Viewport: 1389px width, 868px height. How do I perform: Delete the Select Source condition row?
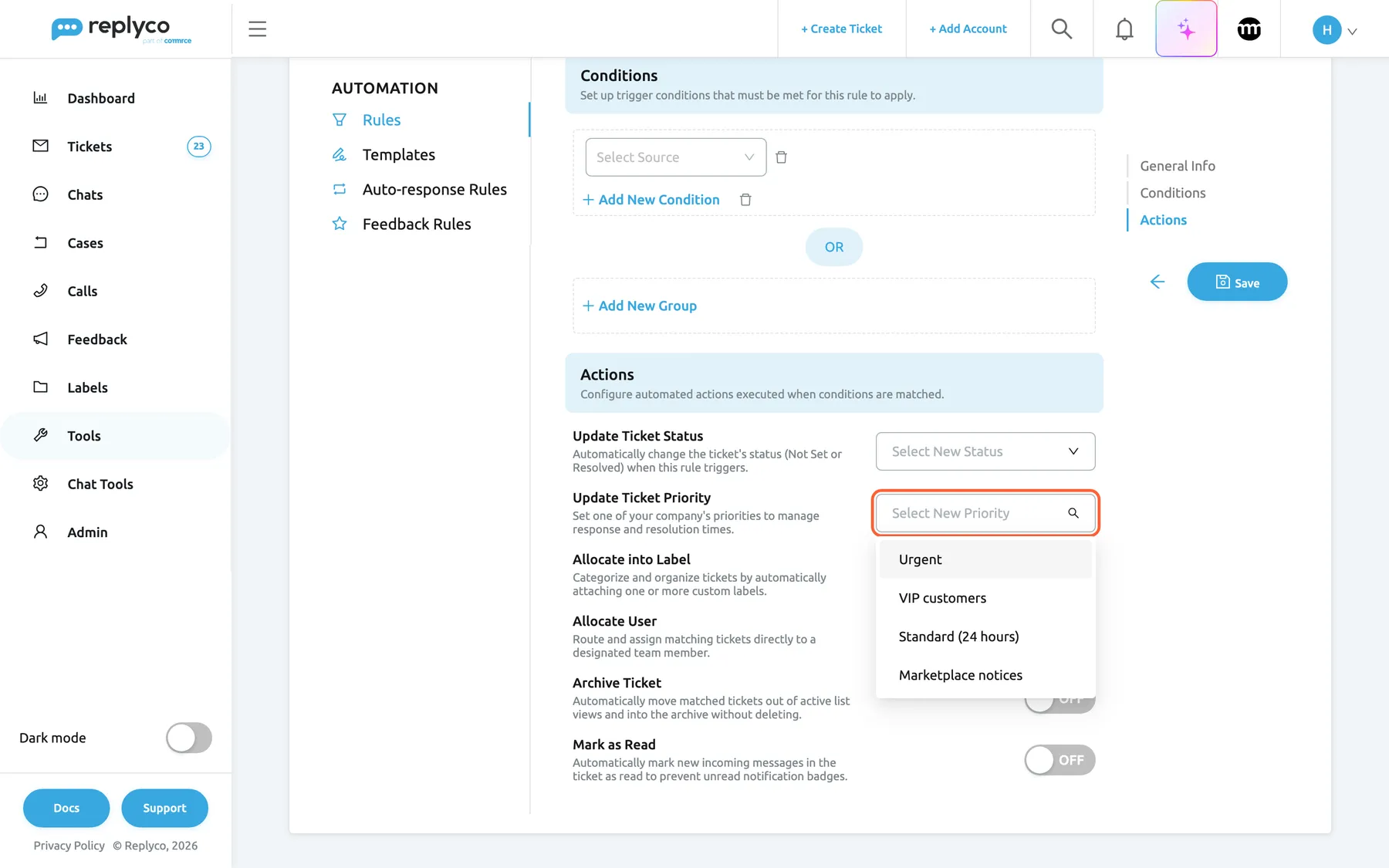pos(781,157)
